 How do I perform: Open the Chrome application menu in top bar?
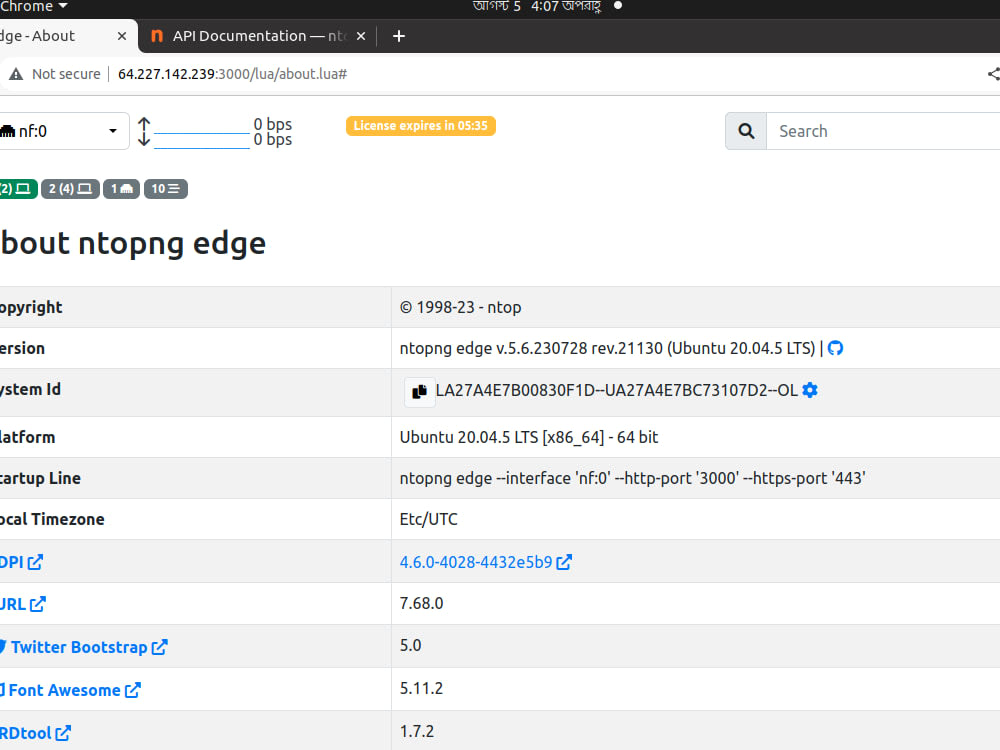point(33,6)
